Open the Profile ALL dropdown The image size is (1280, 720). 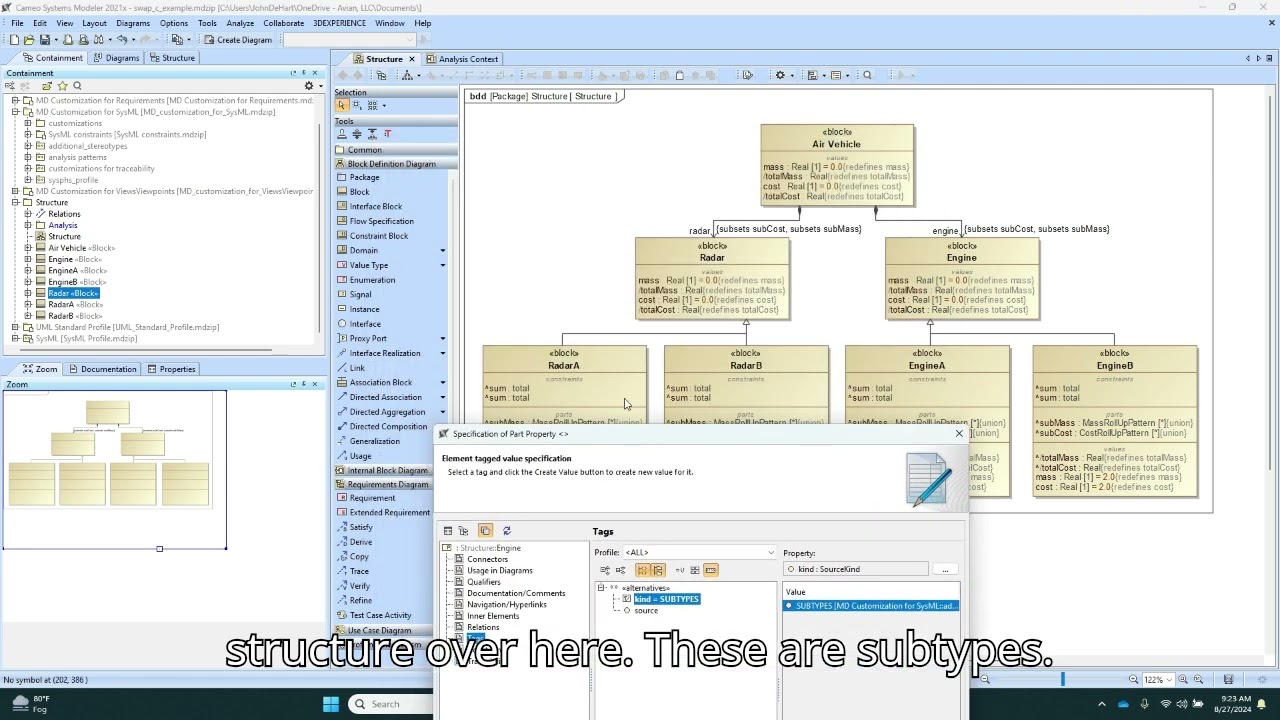click(770, 553)
